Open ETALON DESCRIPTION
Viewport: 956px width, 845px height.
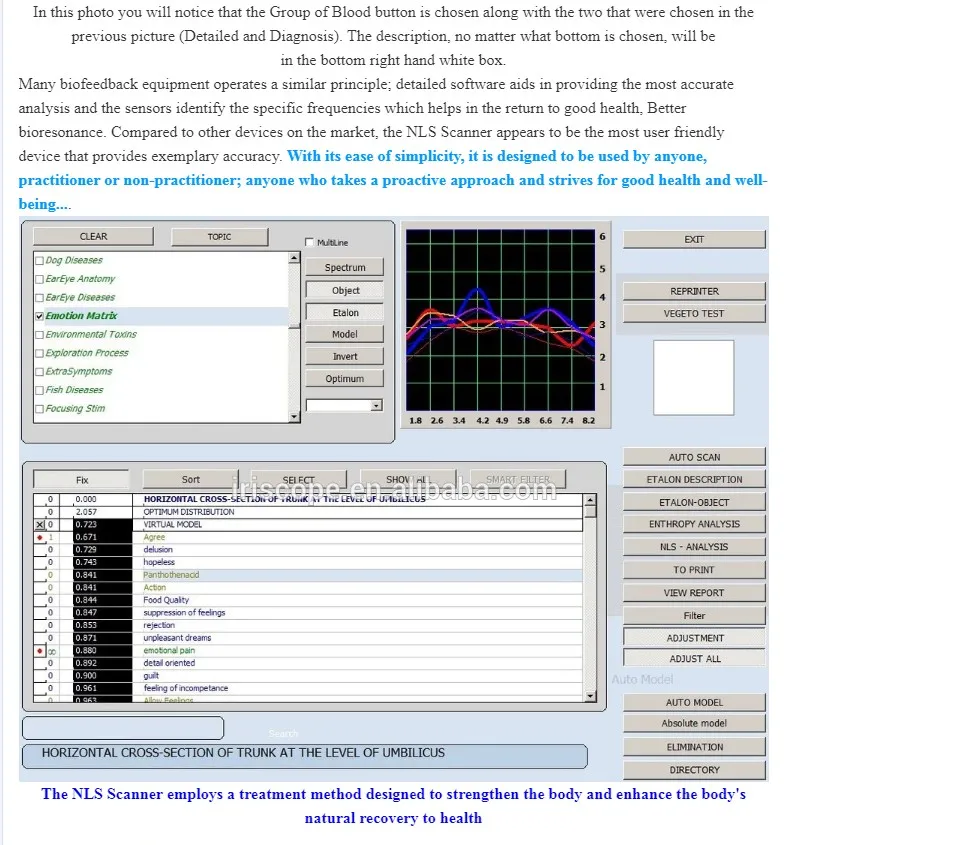(694, 479)
